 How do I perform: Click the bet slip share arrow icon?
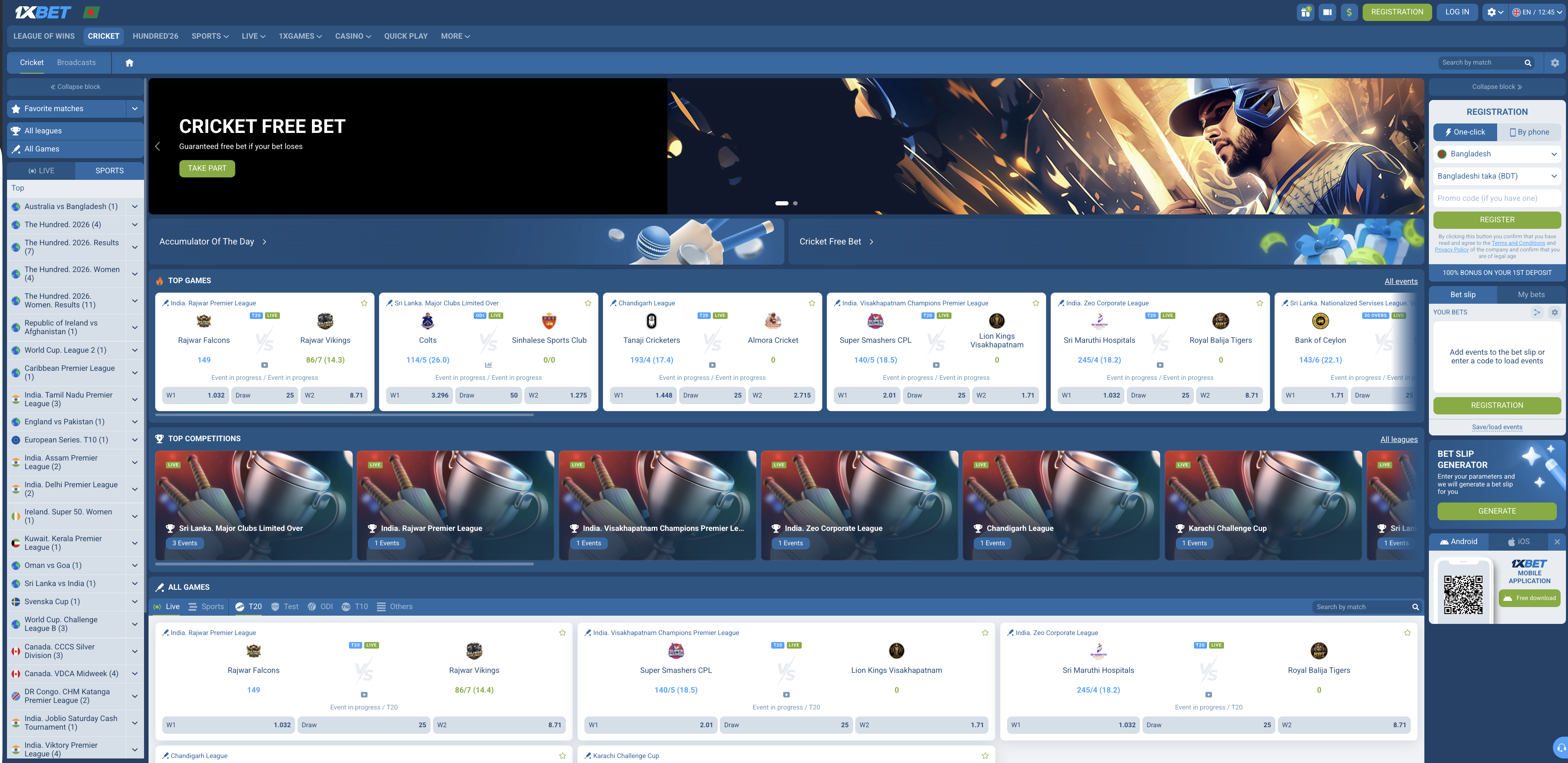click(1536, 312)
